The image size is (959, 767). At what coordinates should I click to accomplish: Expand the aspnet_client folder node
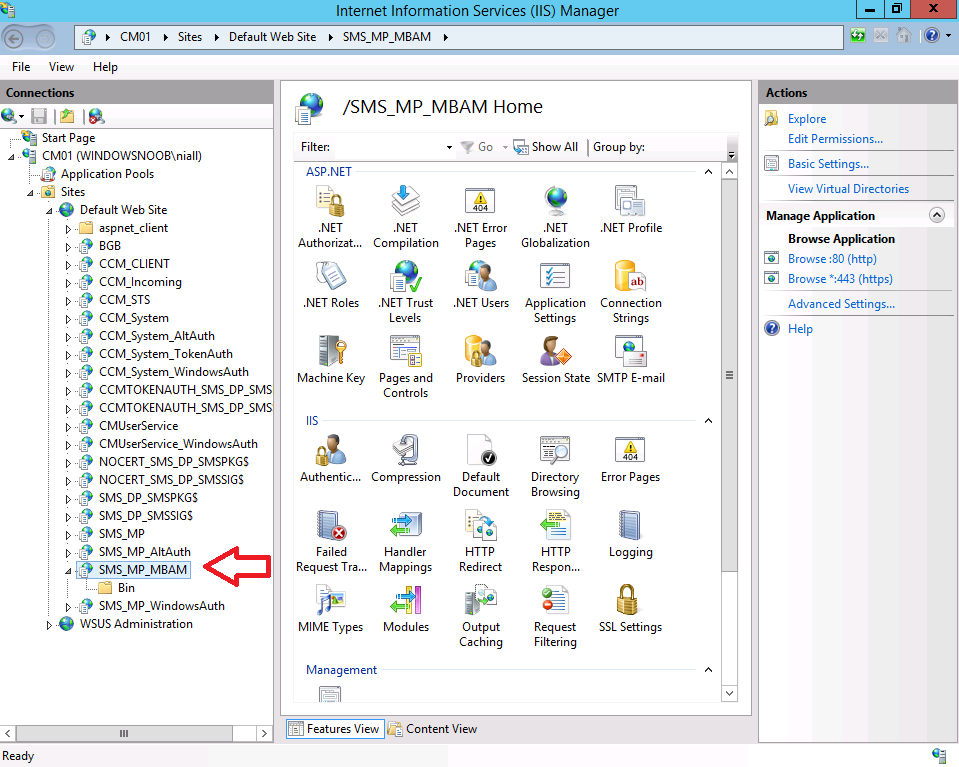pyautogui.click(x=68, y=229)
